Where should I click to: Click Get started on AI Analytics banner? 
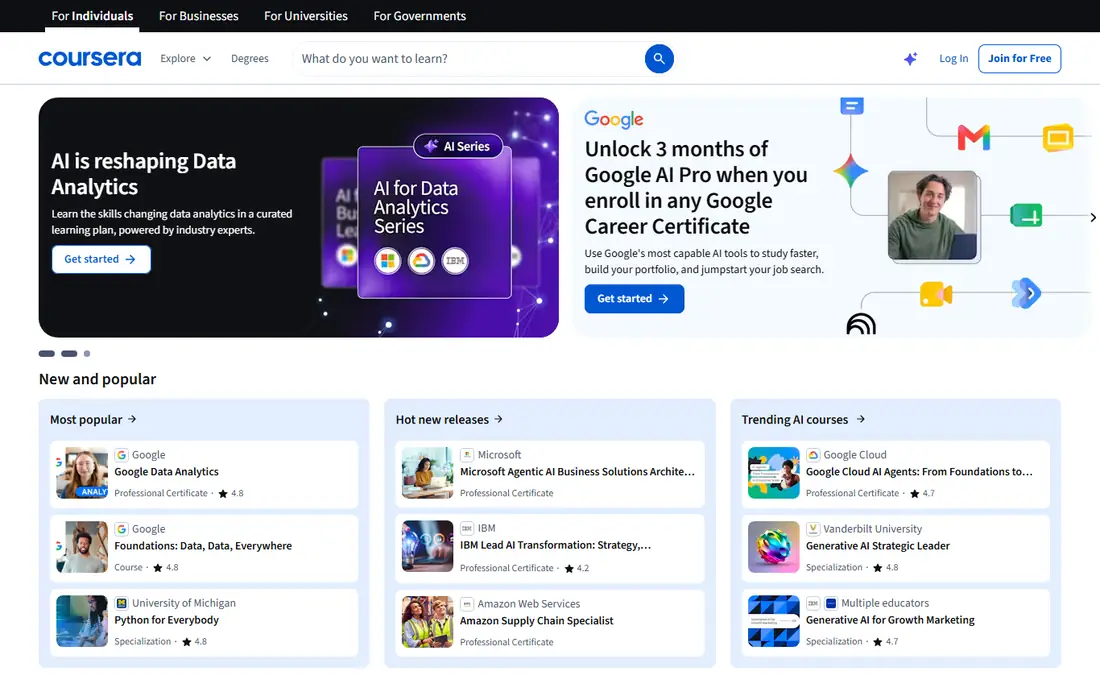[x=101, y=259]
